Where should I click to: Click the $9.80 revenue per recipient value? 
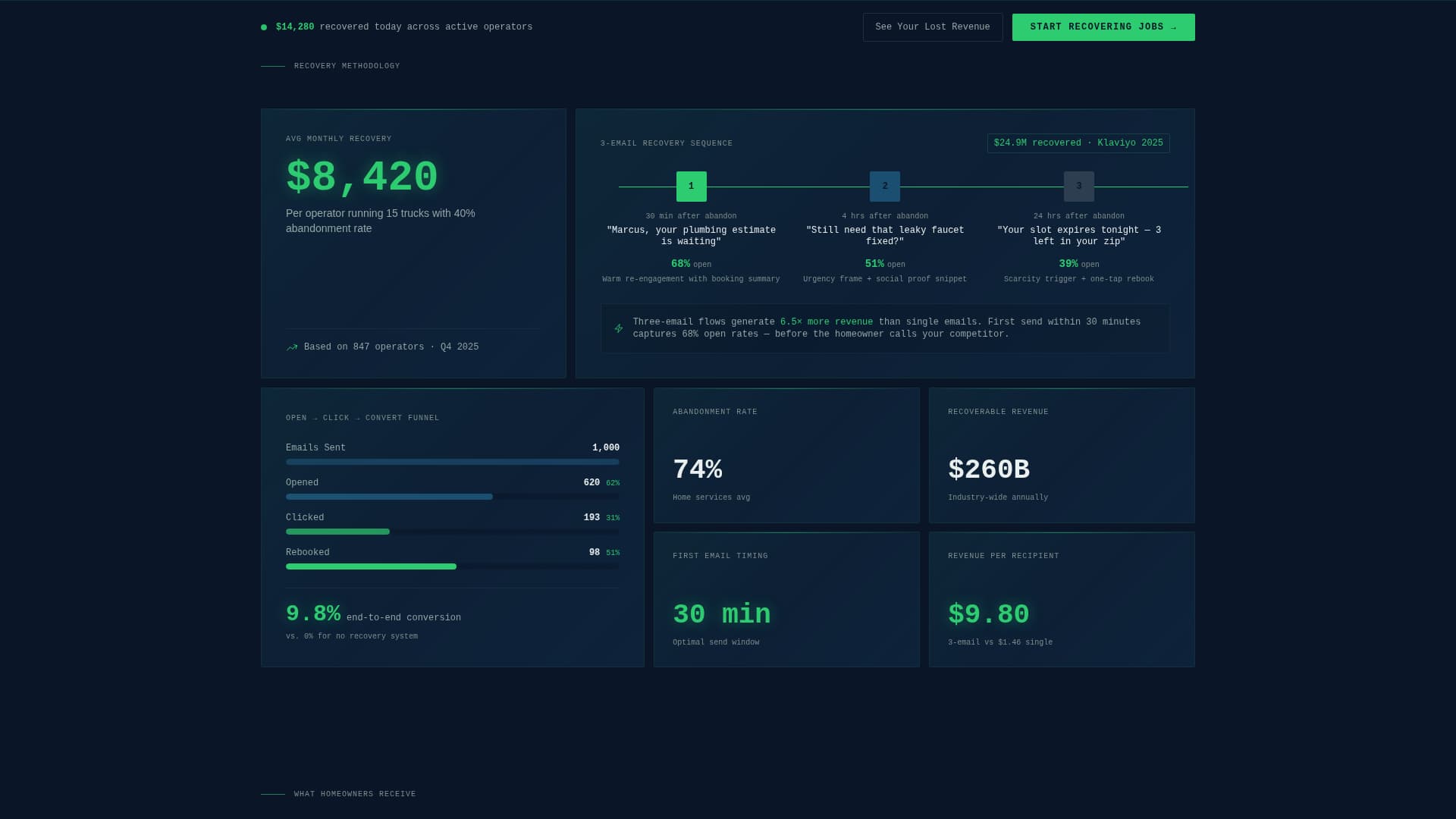[x=989, y=614]
